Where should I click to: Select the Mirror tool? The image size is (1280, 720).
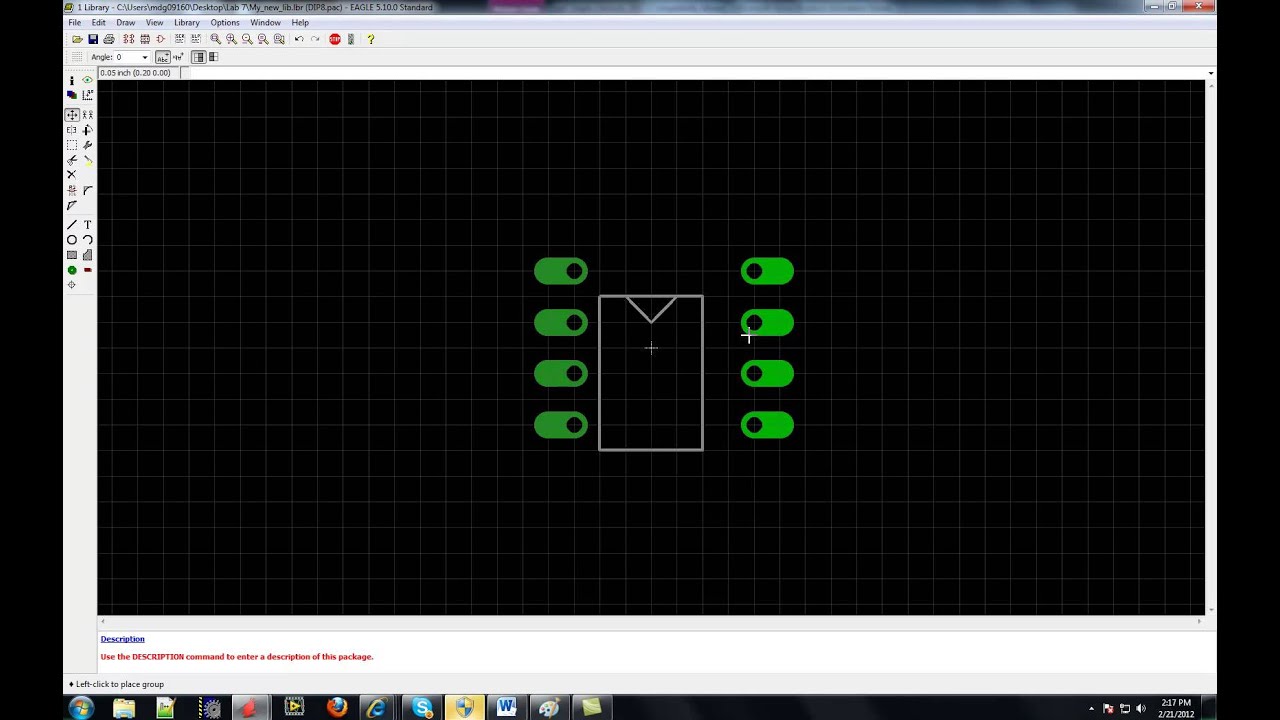71,130
